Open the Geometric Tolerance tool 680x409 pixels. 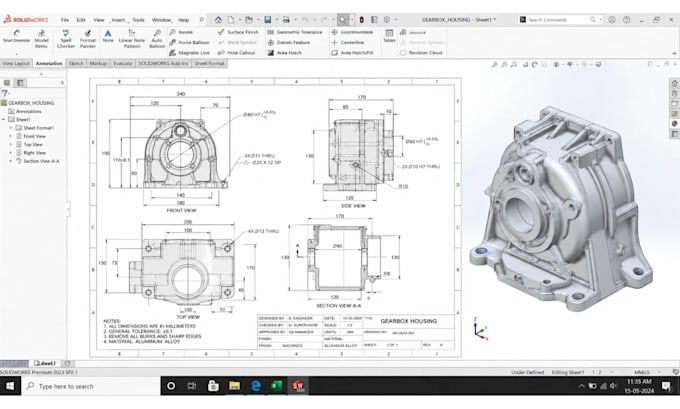point(295,32)
